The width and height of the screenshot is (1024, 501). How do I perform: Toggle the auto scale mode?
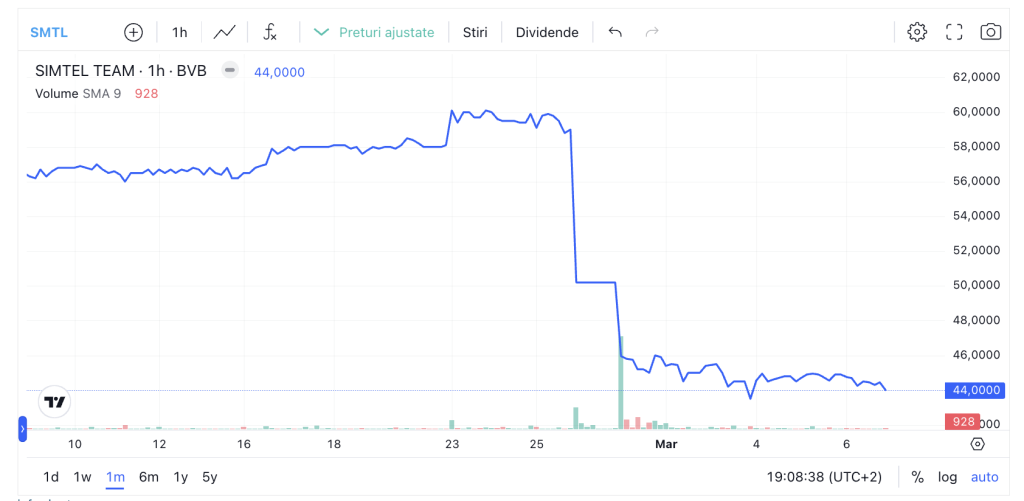pos(984,477)
